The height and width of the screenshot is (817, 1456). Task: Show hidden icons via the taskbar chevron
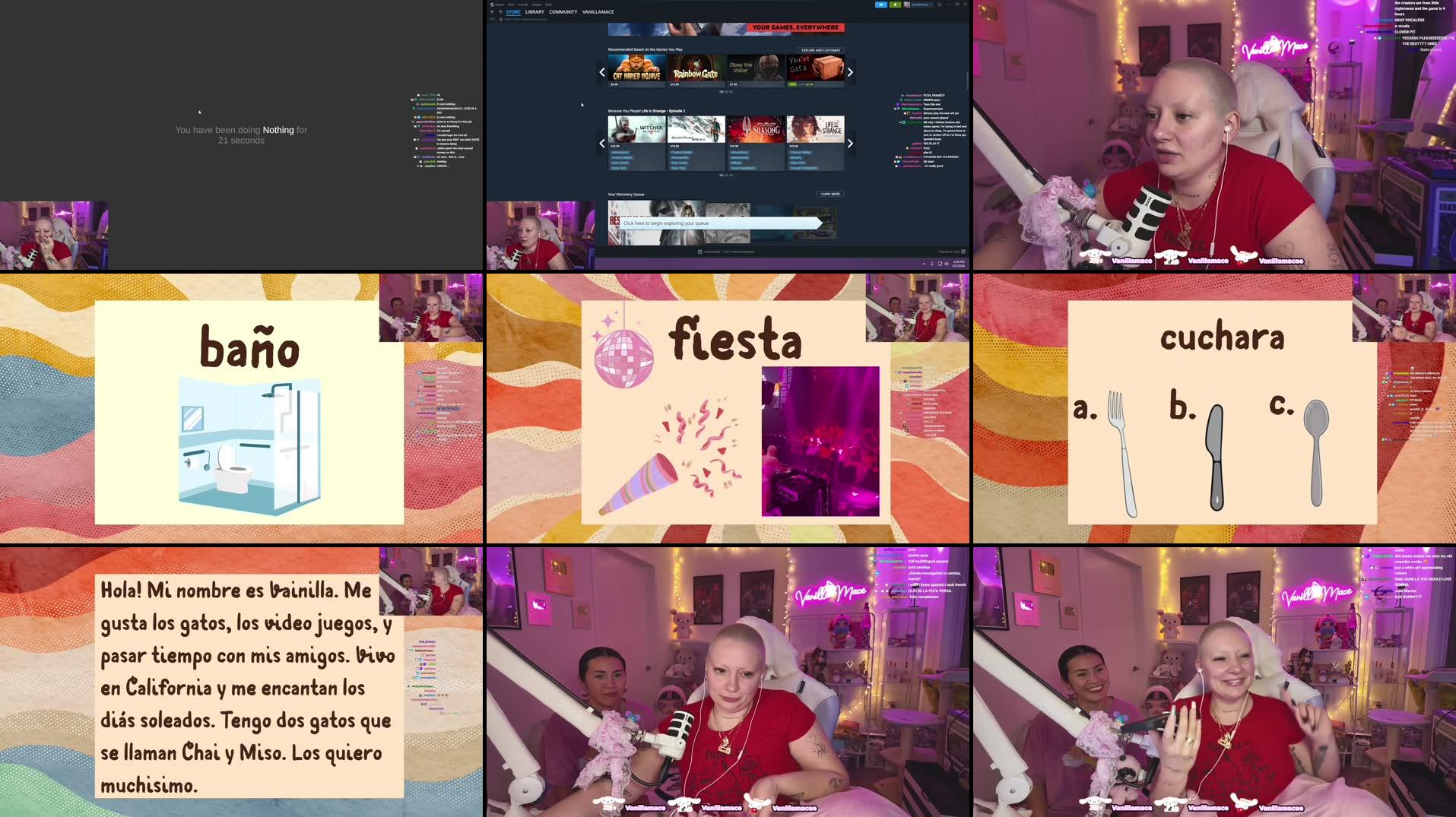pos(923,264)
